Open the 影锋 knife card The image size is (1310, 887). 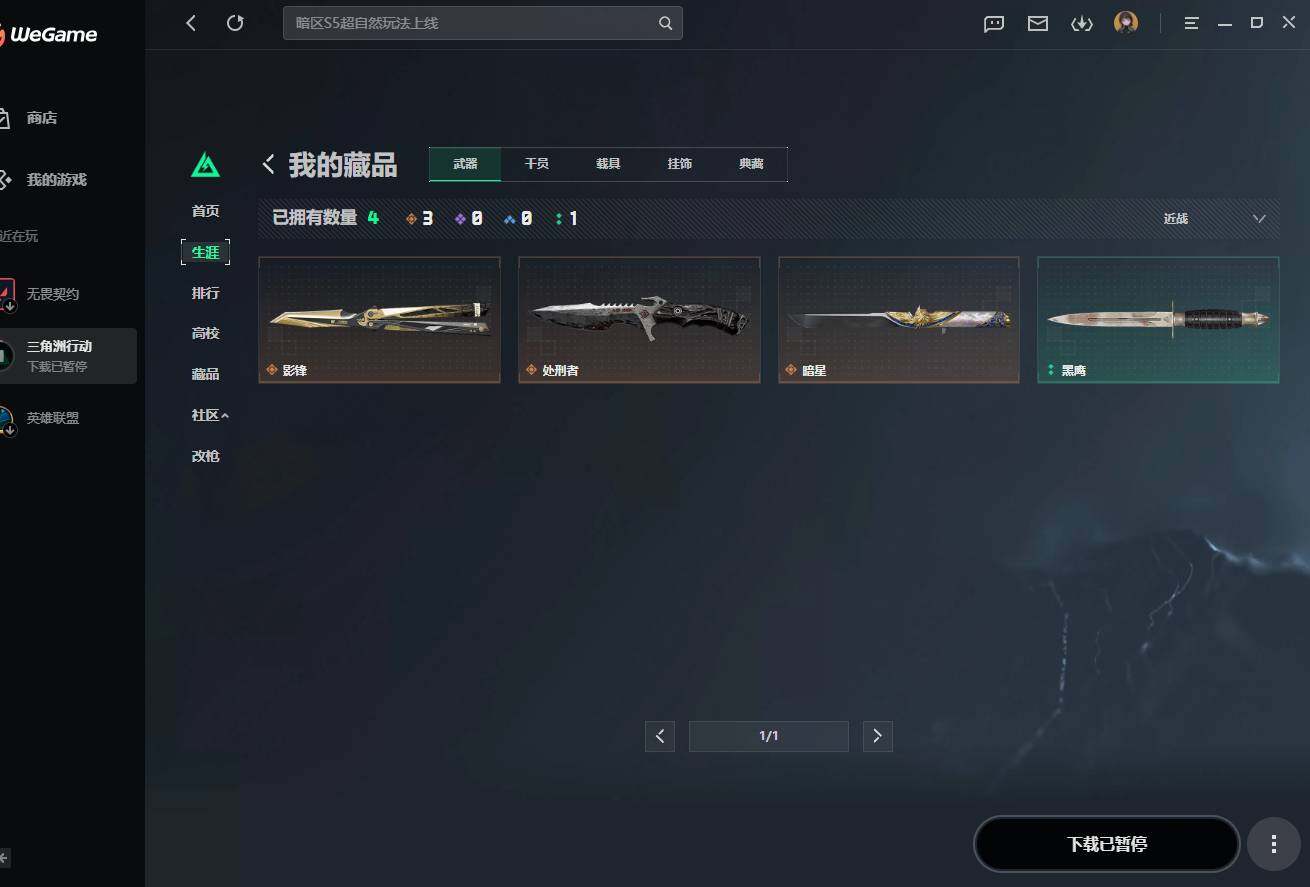pos(379,320)
